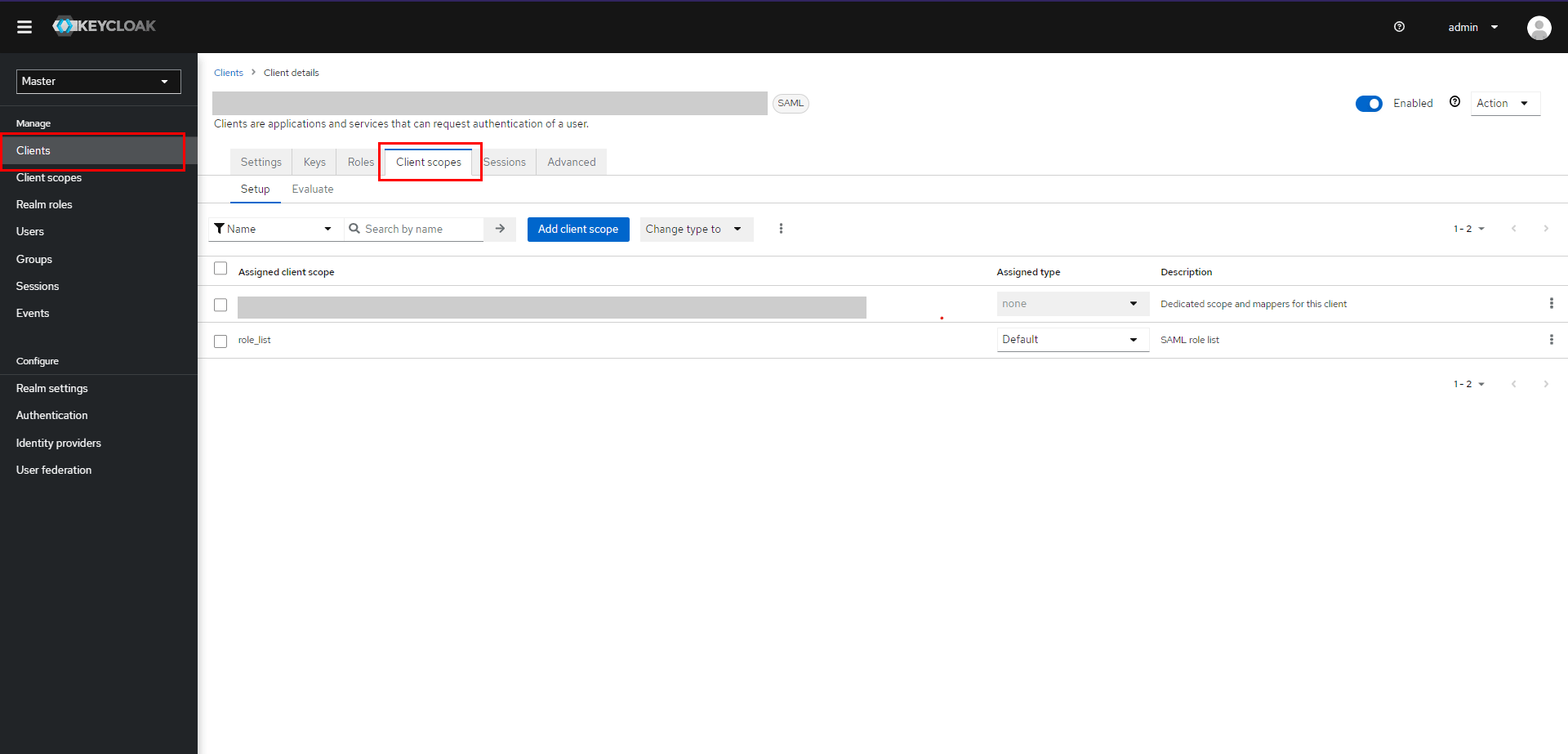The width and height of the screenshot is (1568, 754).
Task: Follow the Clients breadcrumb link
Action: pyautogui.click(x=229, y=73)
